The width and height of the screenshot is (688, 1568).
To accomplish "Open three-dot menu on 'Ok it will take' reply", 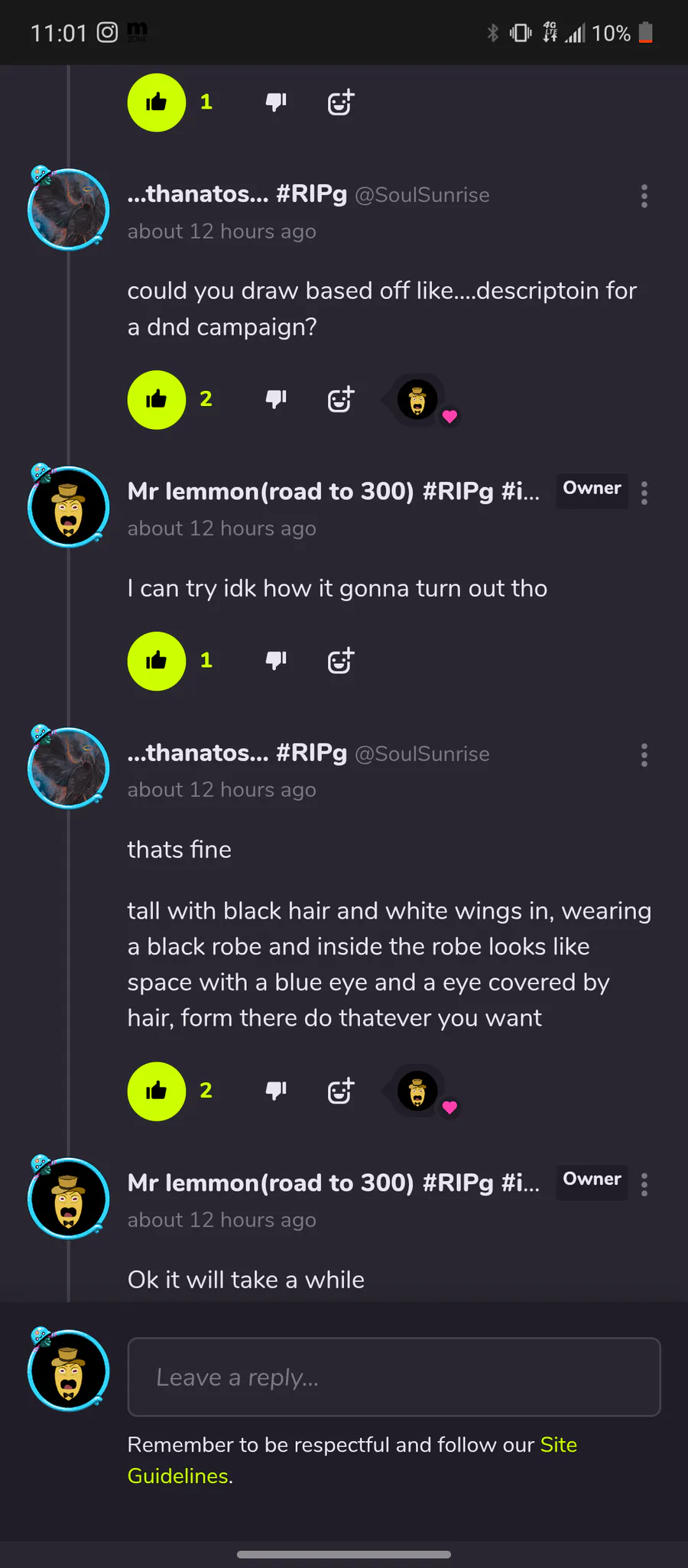I will pyautogui.click(x=644, y=1185).
